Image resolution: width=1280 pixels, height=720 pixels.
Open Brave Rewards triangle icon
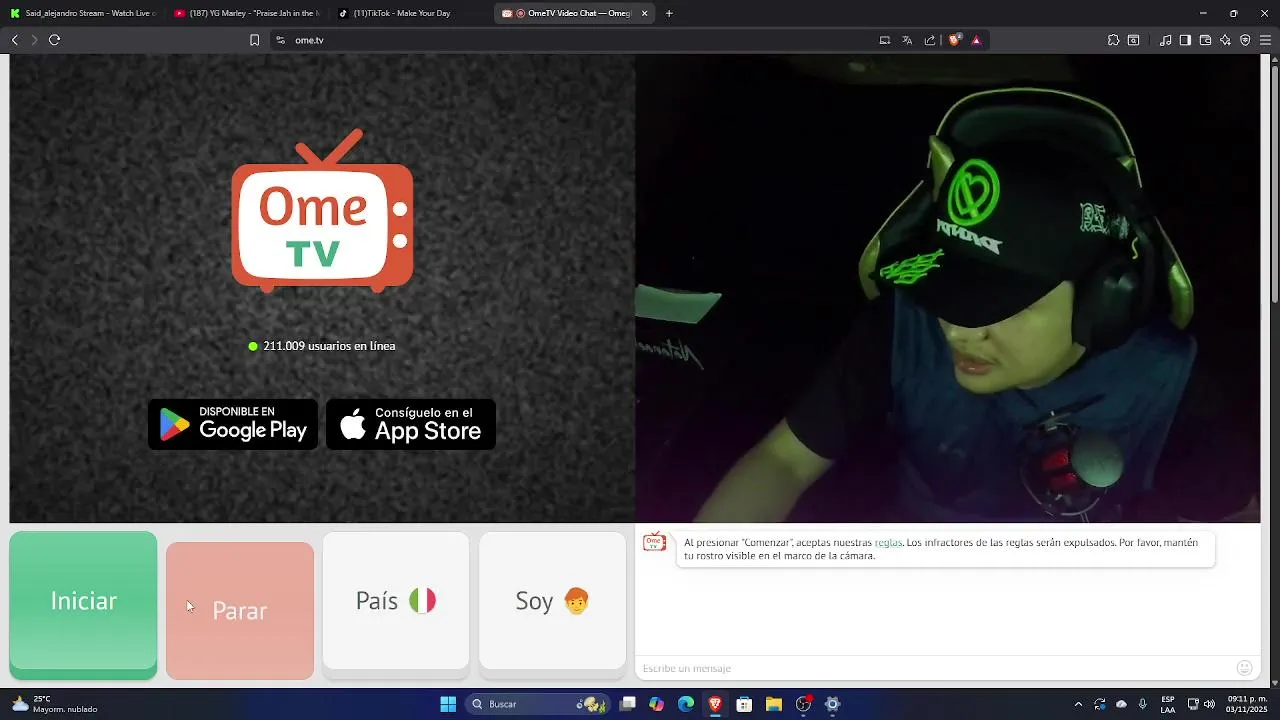point(976,40)
